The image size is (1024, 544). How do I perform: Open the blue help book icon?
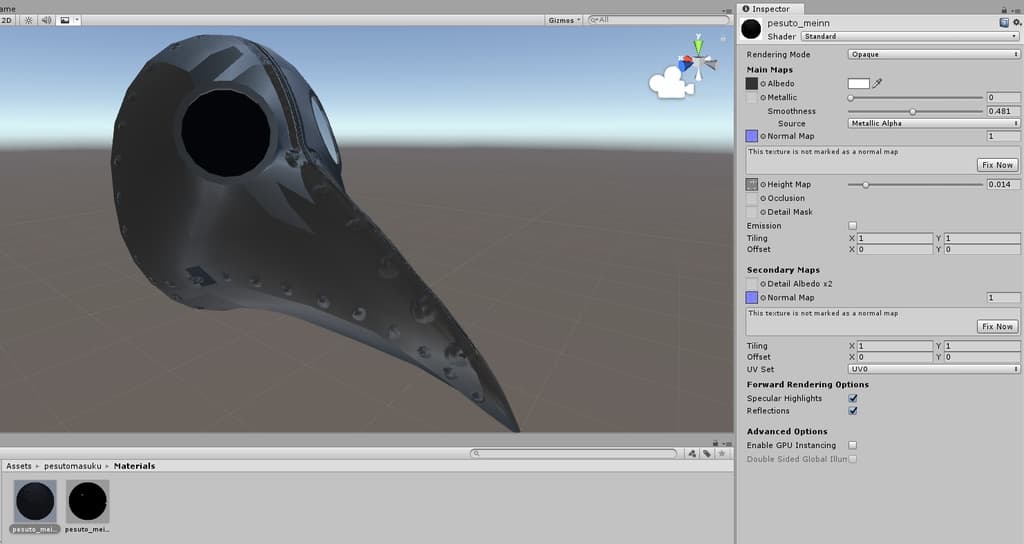point(1003,22)
